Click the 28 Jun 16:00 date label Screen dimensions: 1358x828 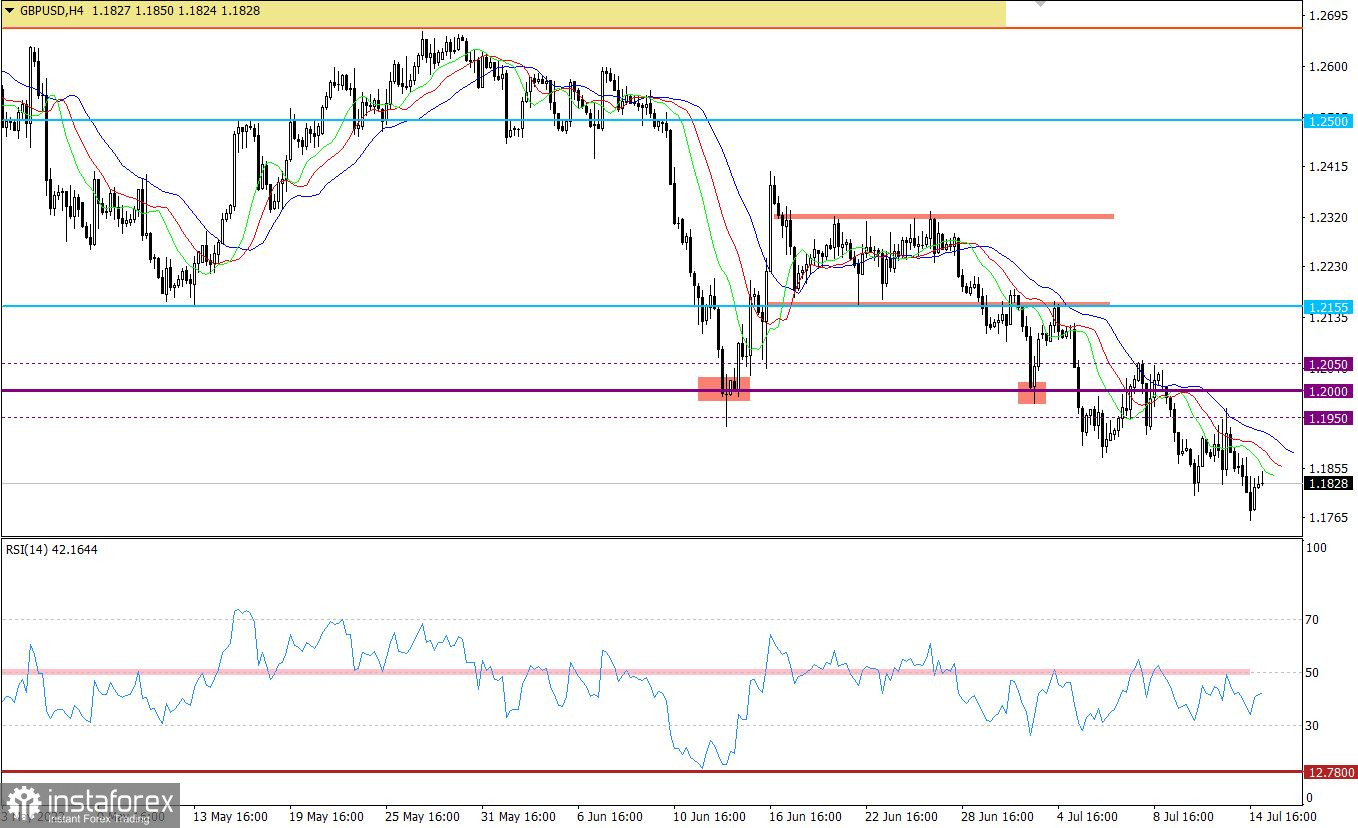click(998, 817)
